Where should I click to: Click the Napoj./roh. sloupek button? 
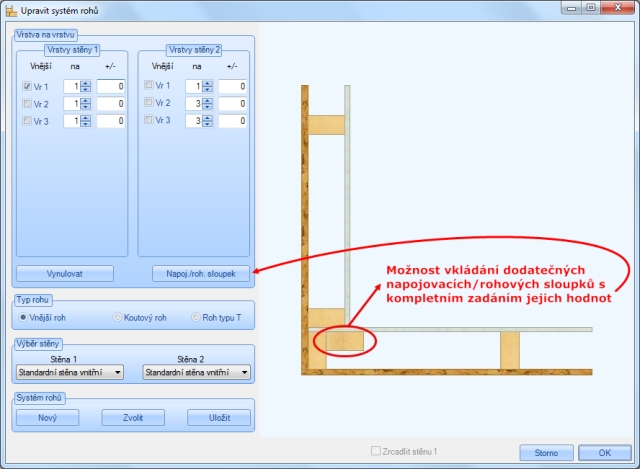coord(201,273)
